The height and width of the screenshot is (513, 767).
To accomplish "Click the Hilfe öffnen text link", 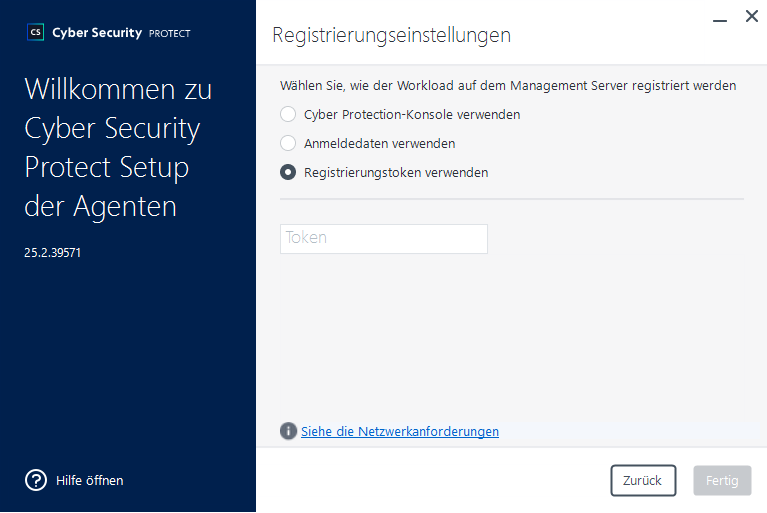I will click(89, 480).
